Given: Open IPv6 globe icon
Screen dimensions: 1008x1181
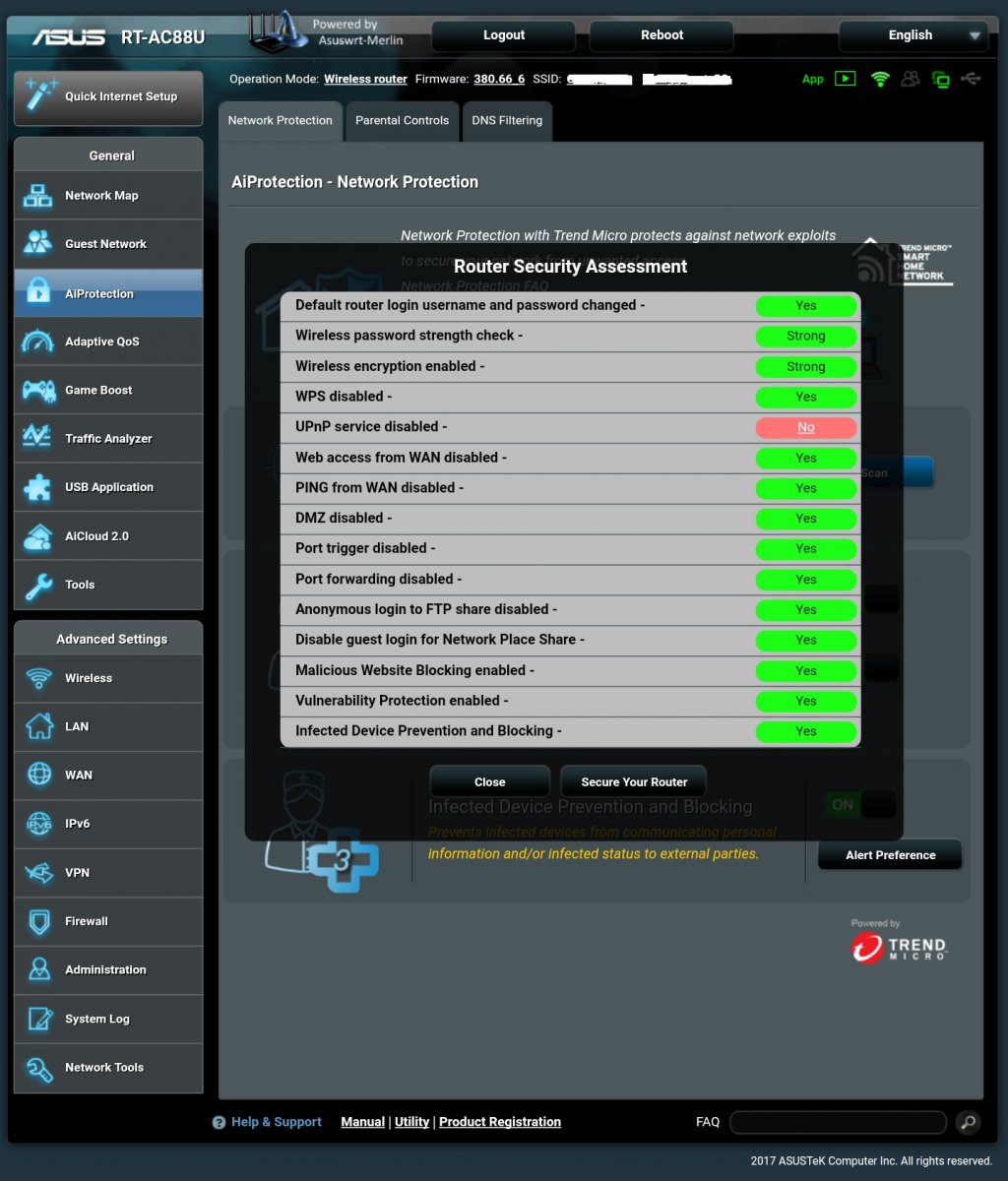Looking at the screenshot, I should pos(38,823).
